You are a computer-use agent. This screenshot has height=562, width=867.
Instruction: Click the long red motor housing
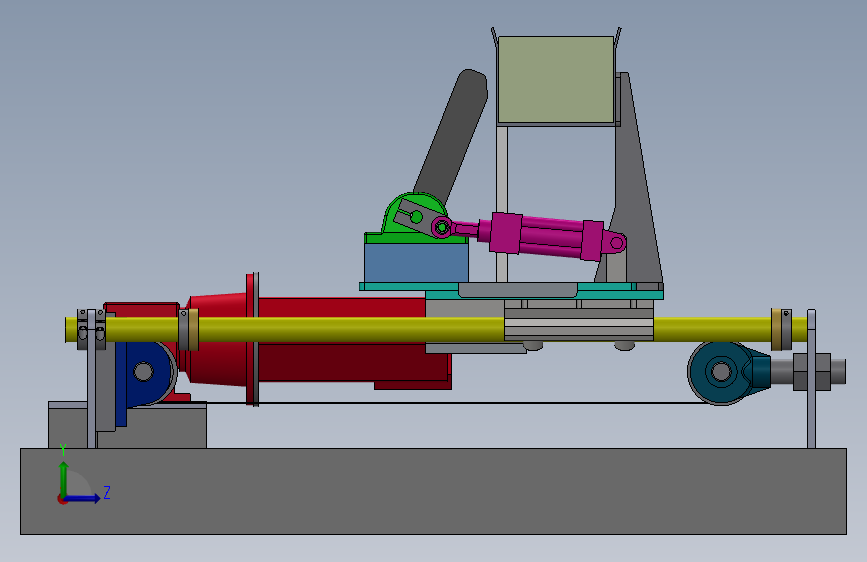coord(354,362)
